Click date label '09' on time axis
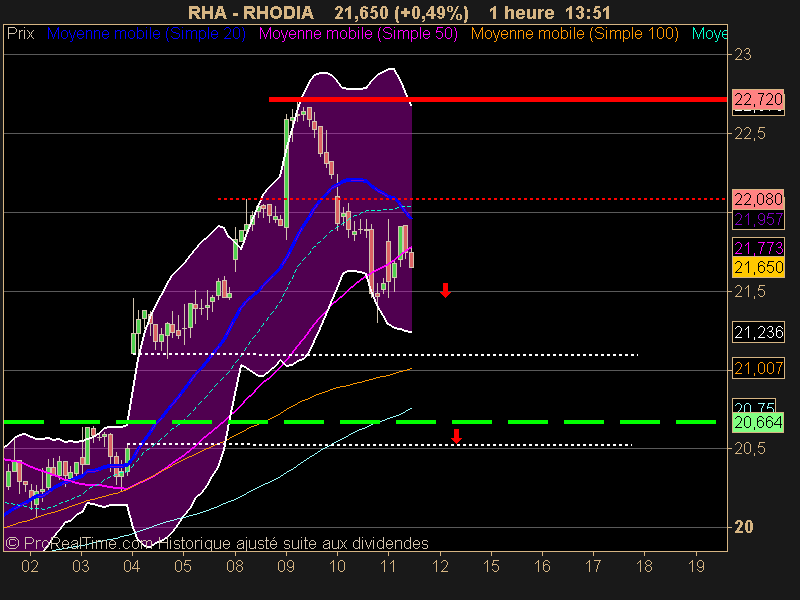 (286, 566)
